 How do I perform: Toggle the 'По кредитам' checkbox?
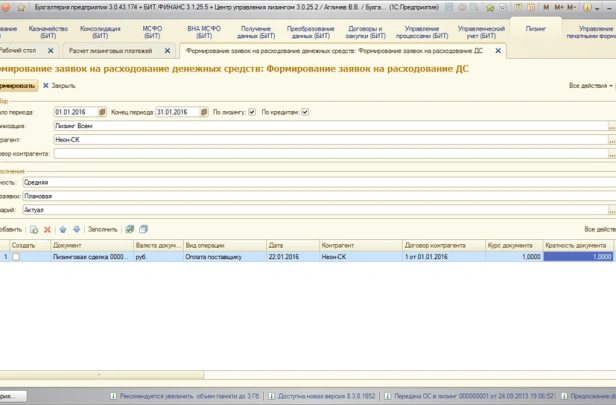pos(305,112)
